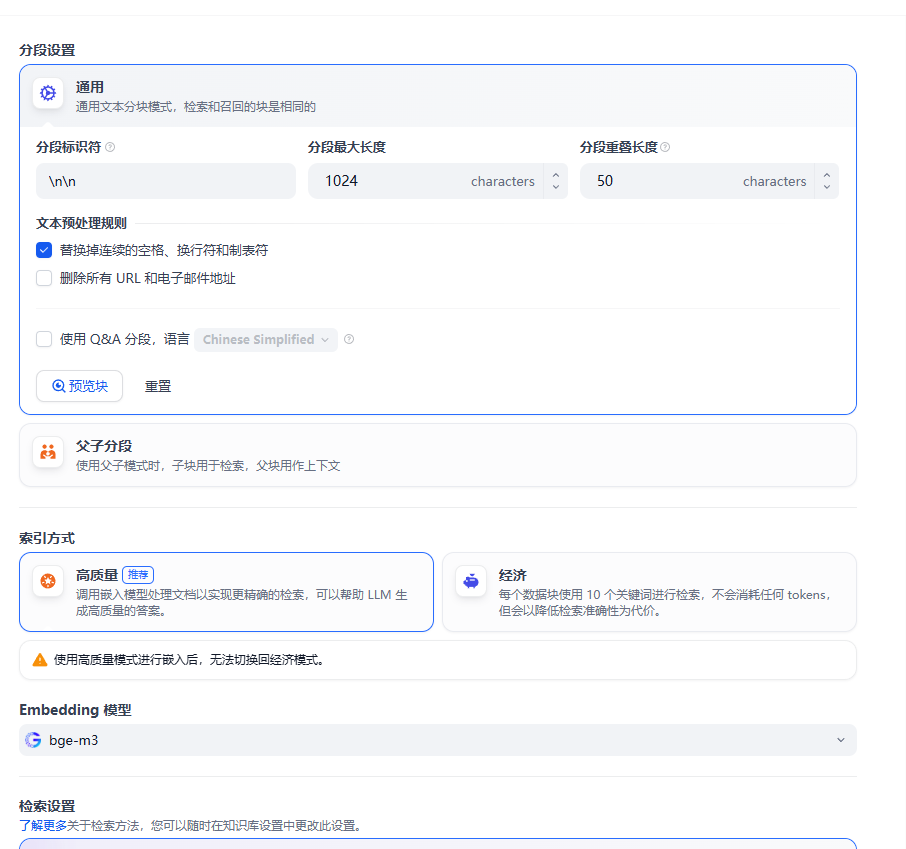Open help tooltip for 分段标识符
The width and height of the screenshot is (906, 849).
[110, 147]
